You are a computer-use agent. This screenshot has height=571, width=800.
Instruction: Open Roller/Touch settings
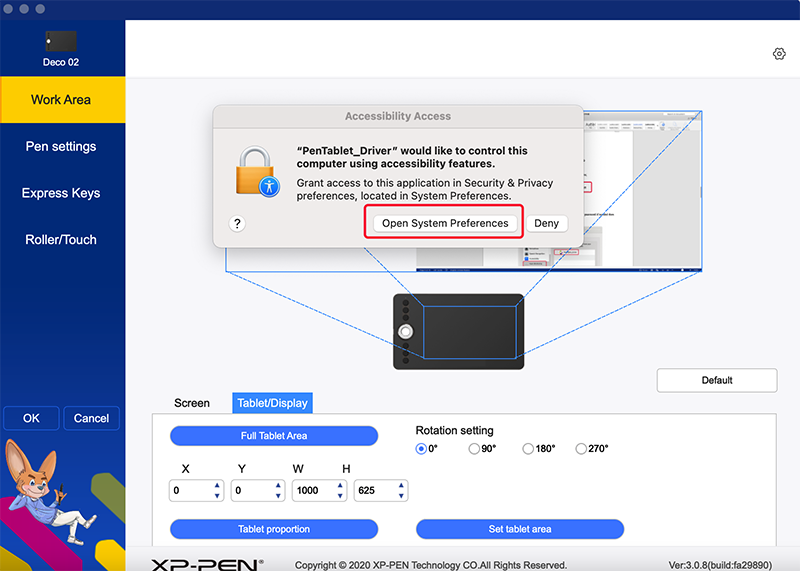[62, 239]
